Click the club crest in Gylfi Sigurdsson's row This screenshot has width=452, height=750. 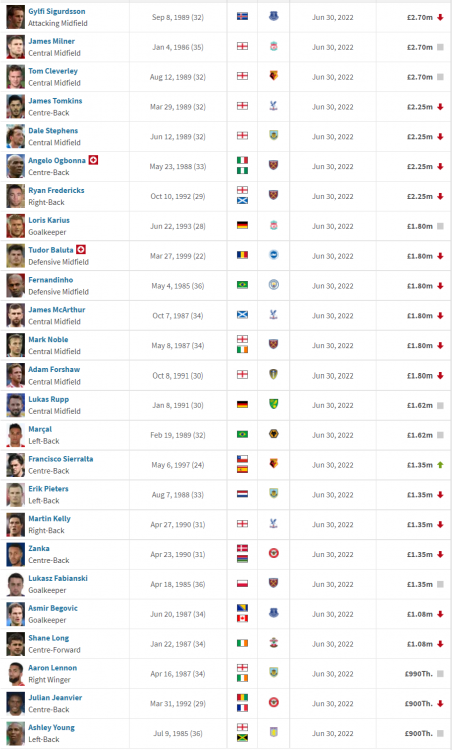[x=274, y=17]
